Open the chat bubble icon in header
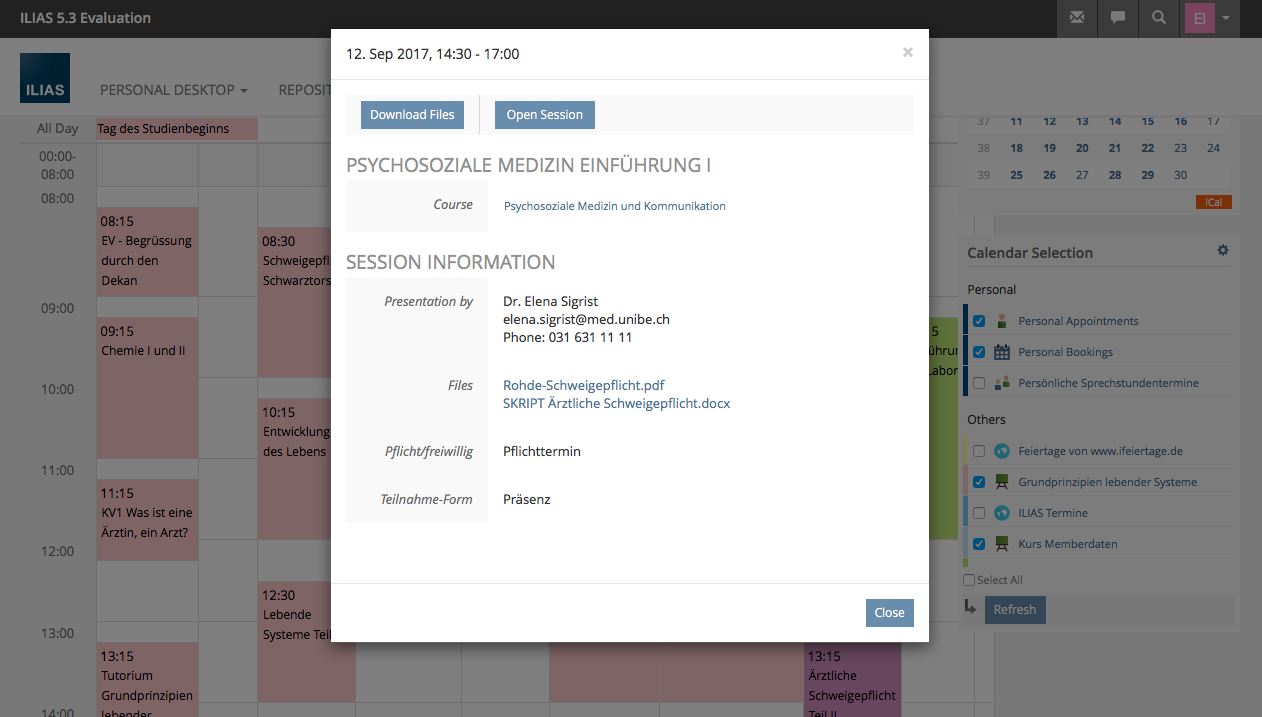This screenshot has height=717, width=1262. tap(1118, 17)
